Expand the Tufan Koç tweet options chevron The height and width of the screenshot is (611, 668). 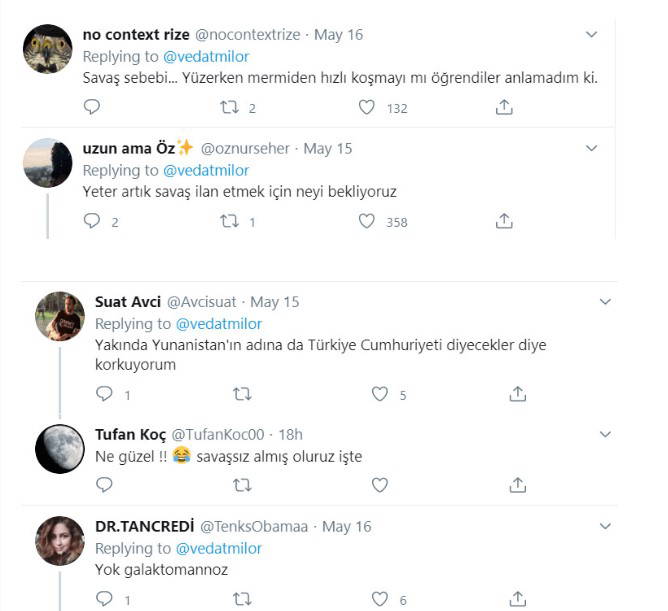tap(604, 435)
